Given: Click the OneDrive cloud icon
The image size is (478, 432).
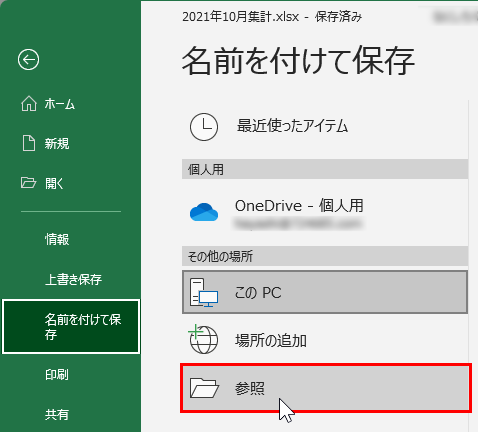Looking at the screenshot, I should tap(204, 212).
